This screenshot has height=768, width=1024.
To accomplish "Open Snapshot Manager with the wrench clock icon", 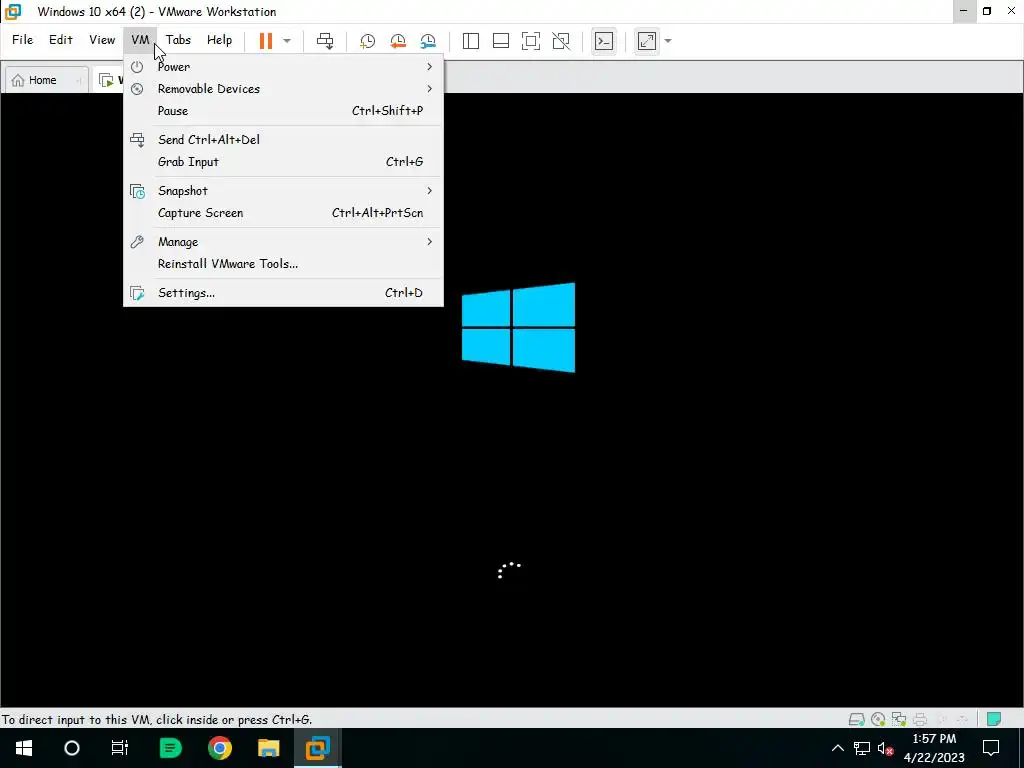I will click(x=428, y=41).
